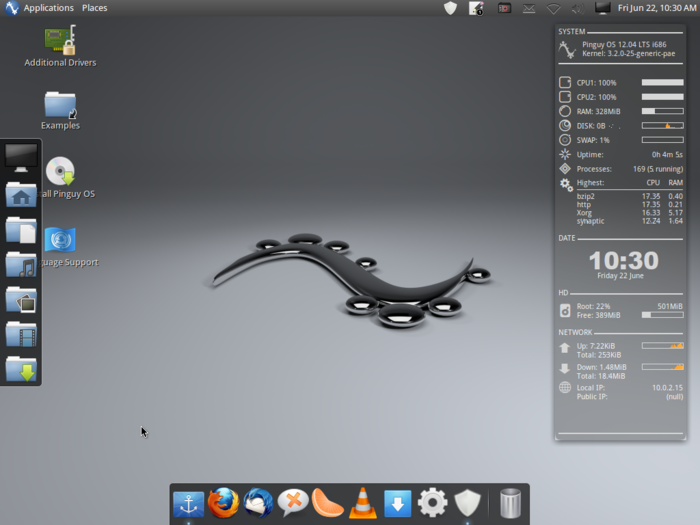Viewport: 700px width, 525px height.
Task: Open the Places menu
Action: click(x=95, y=8)
